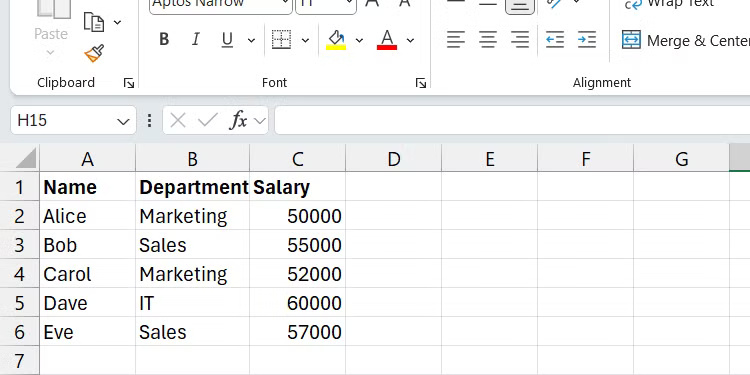The image size is (750, 375).
Task: Click the cell containing Dave
Action: click(88, 303)
